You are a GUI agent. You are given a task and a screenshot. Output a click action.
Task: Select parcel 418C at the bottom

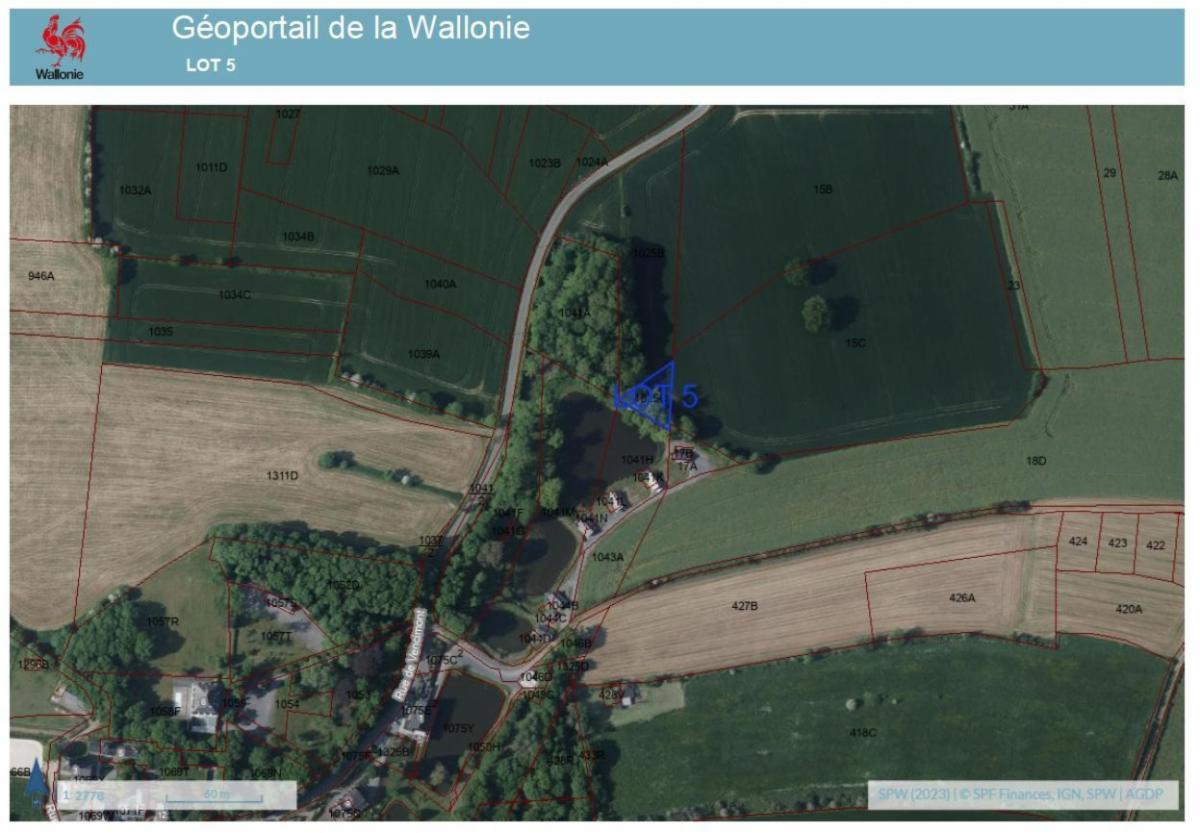point(862,732)
